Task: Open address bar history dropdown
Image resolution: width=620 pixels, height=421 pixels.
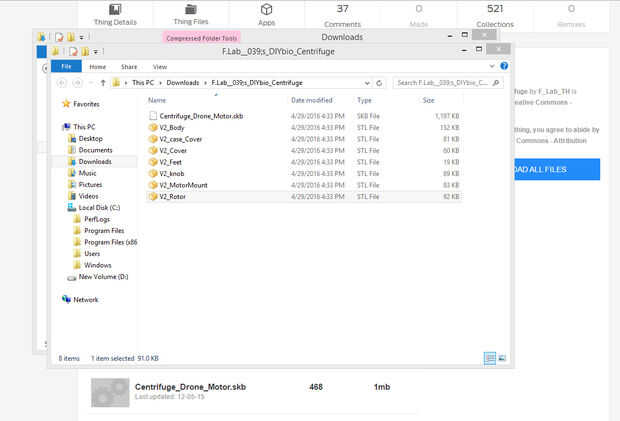Action: (367, 83)
